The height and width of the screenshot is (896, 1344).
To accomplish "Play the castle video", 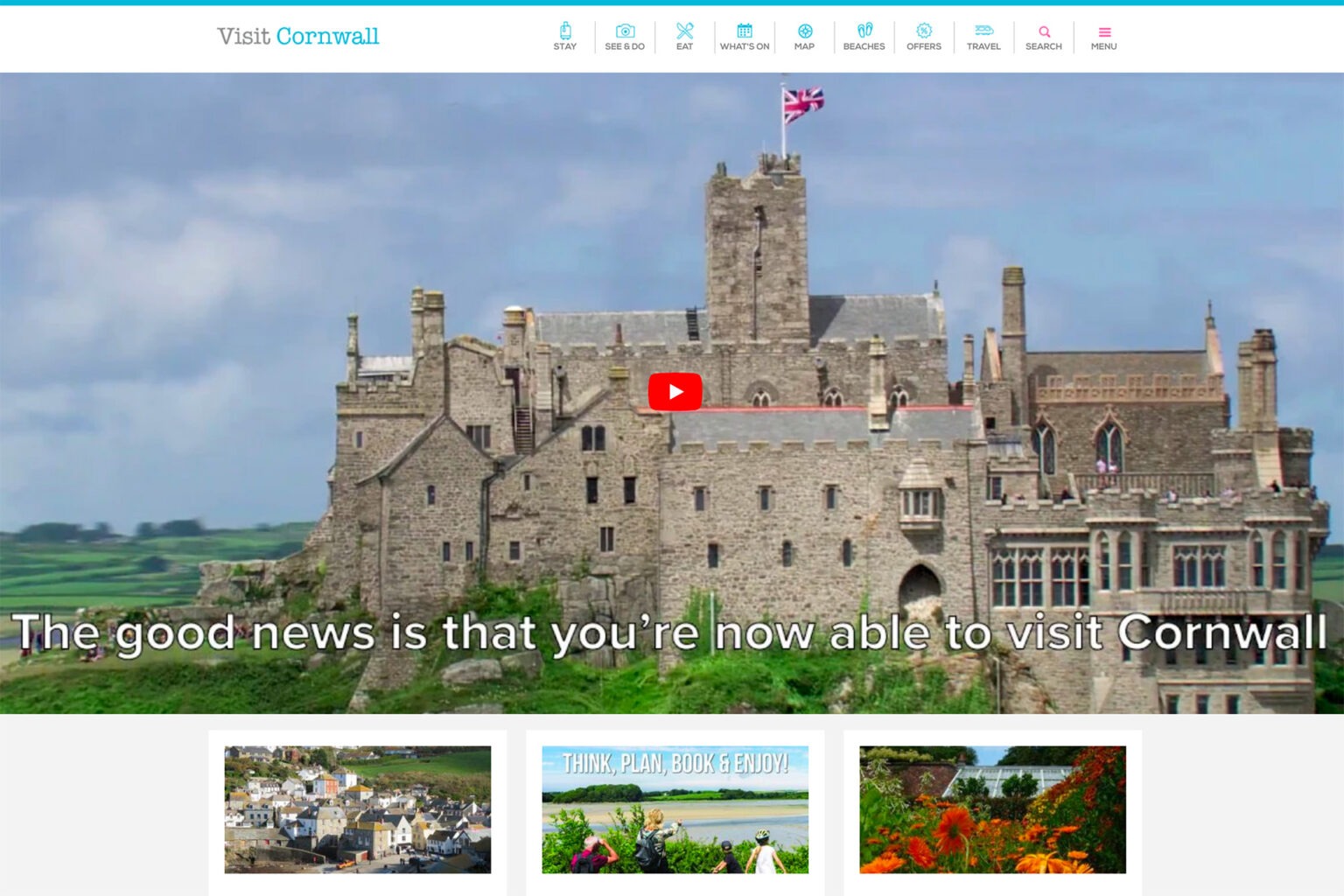I will pyautogui.click(x=675, y=391).
